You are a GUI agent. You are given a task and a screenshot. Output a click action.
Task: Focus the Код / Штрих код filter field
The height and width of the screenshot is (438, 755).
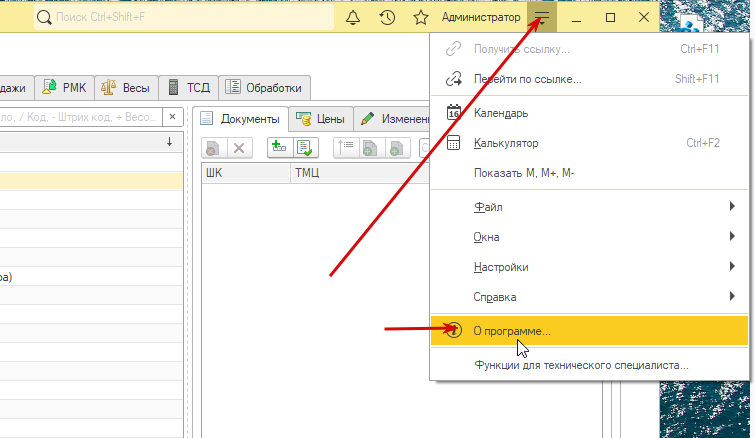point(81,116)
